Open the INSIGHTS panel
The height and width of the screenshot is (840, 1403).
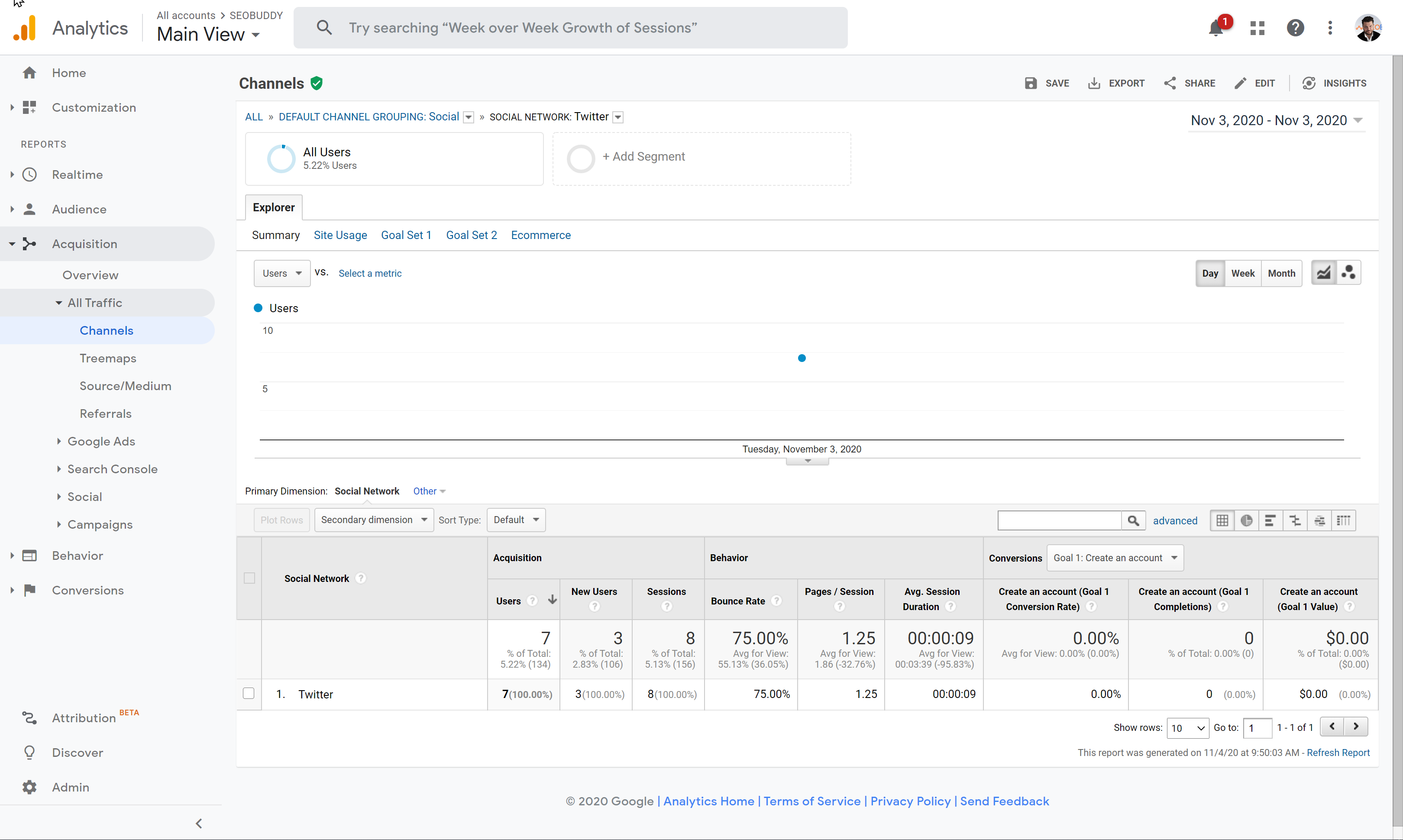coord(1334,83)
